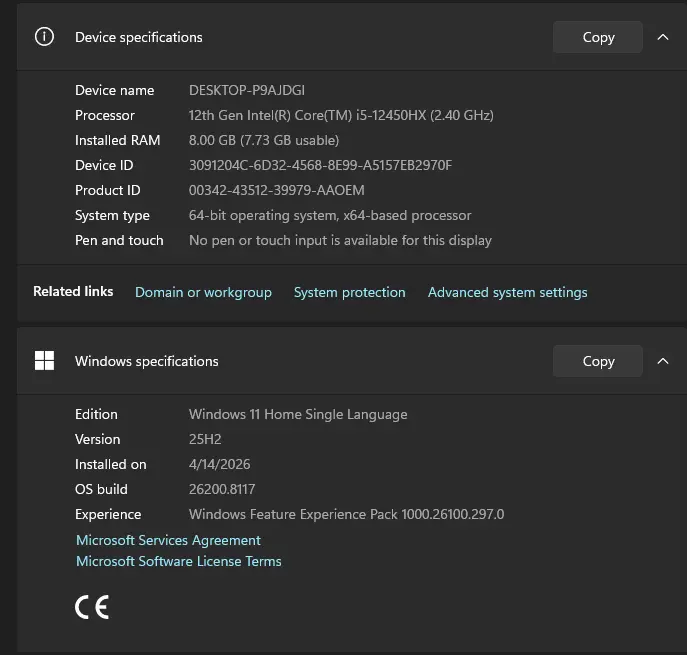Select the processor value i5-12450HX text
This screenshot has width=687, height=655.
tap(341, 115)
